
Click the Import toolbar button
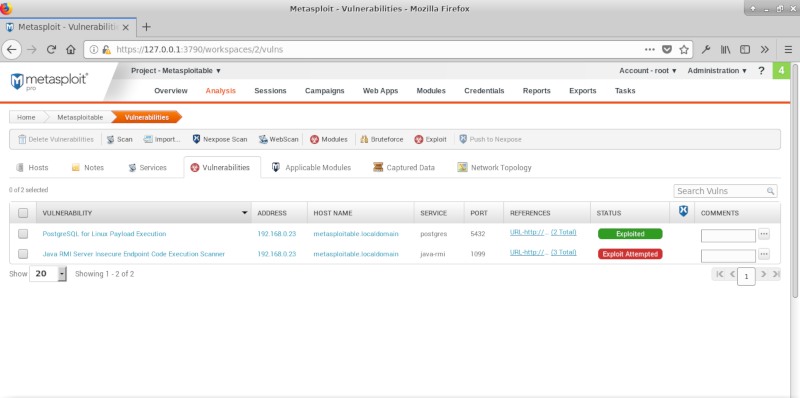point(162,139)
